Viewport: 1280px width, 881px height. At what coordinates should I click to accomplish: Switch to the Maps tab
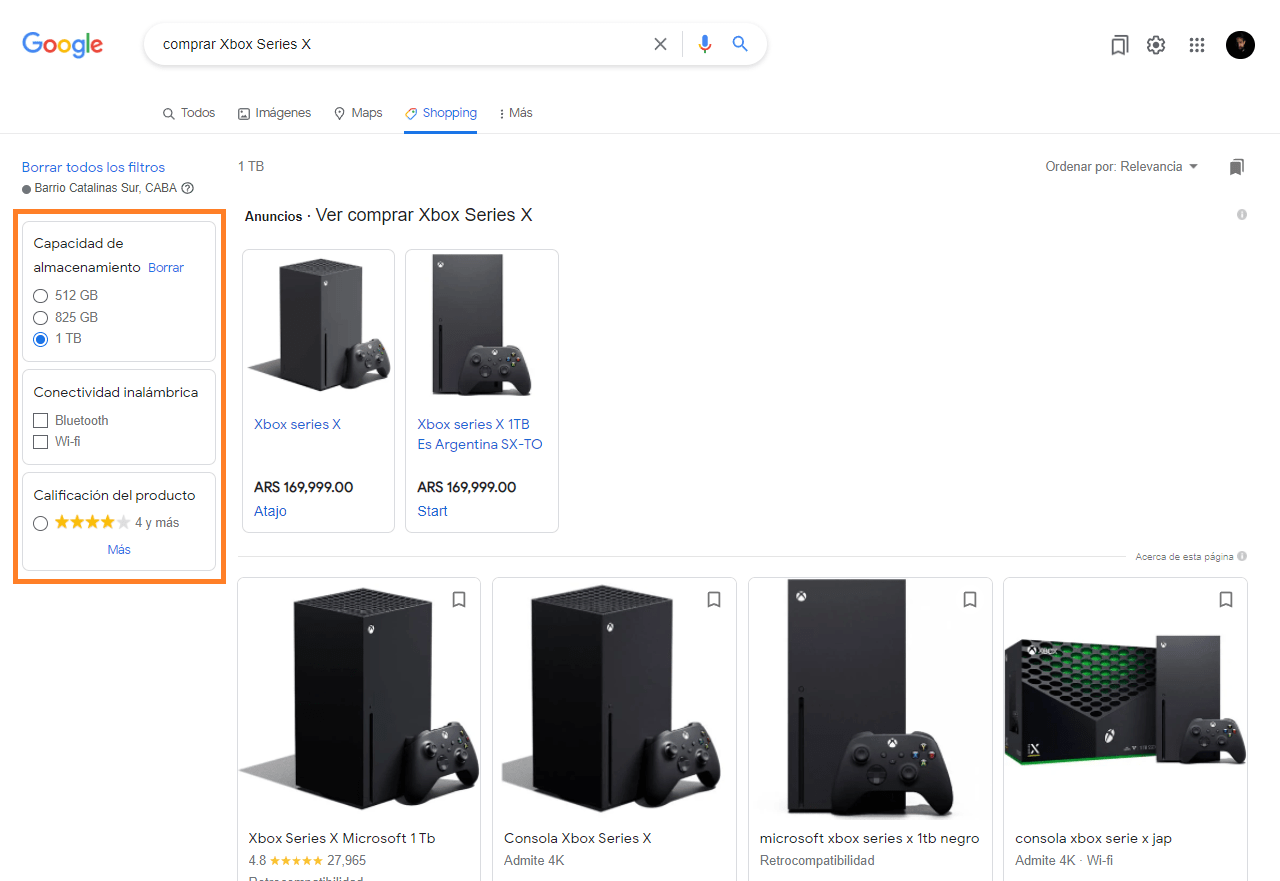[x=357, y=113]
